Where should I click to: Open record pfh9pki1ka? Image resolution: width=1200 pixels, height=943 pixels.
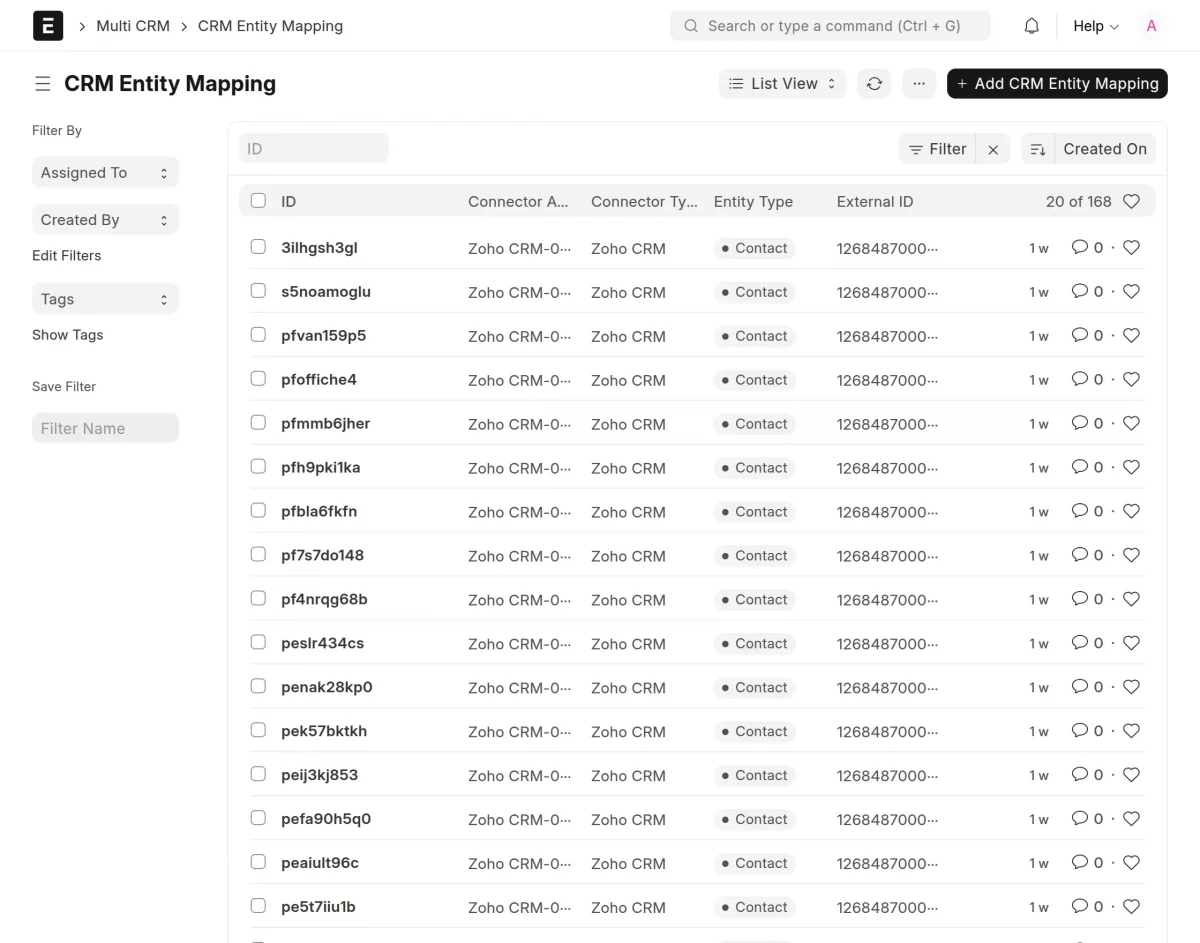click(x=320, y=468)
